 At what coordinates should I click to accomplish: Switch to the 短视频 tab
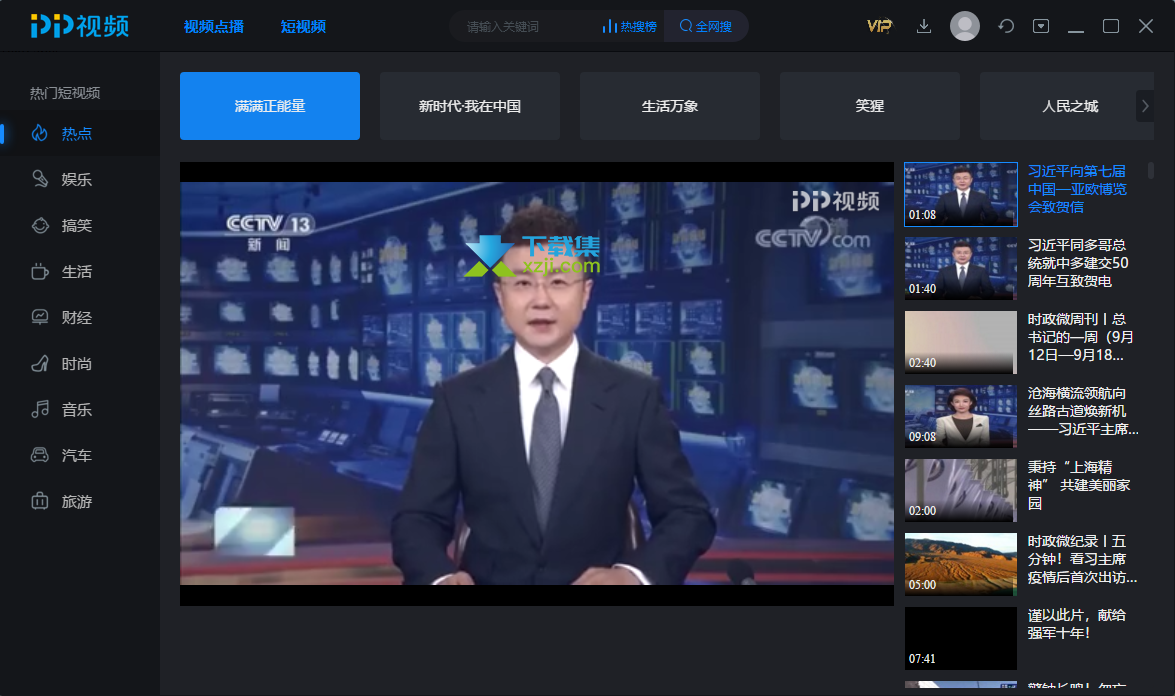tap(303, 26)
